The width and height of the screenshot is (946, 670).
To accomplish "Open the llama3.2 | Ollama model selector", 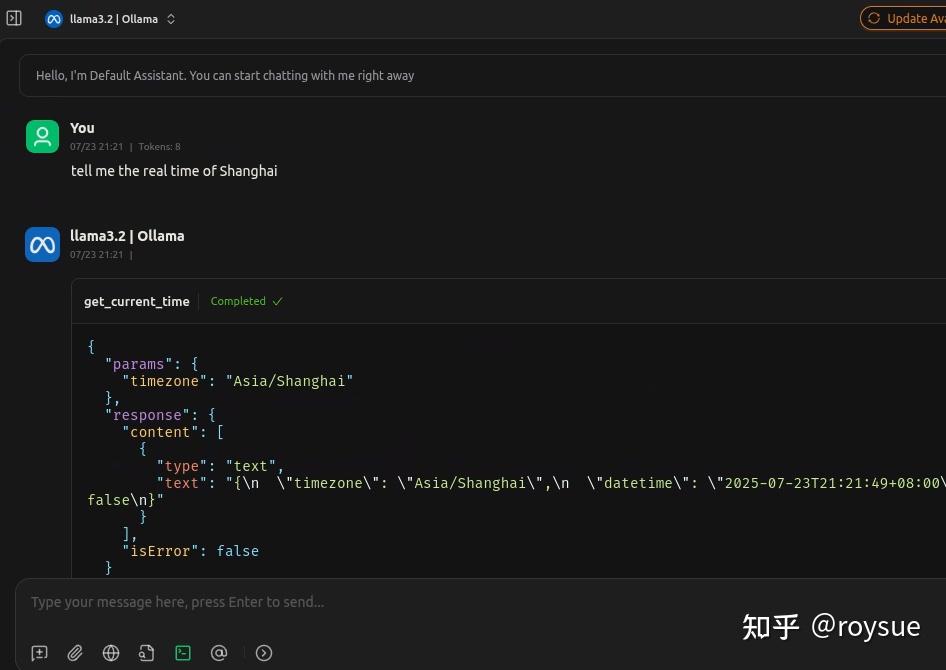I will tap(110, 19).
